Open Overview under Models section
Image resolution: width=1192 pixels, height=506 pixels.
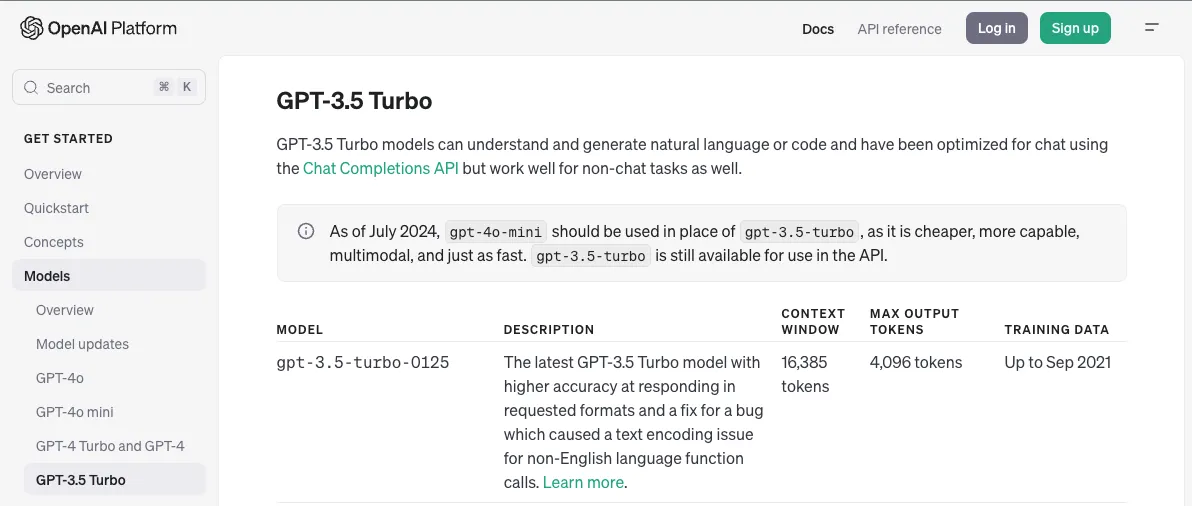[65, 310]
